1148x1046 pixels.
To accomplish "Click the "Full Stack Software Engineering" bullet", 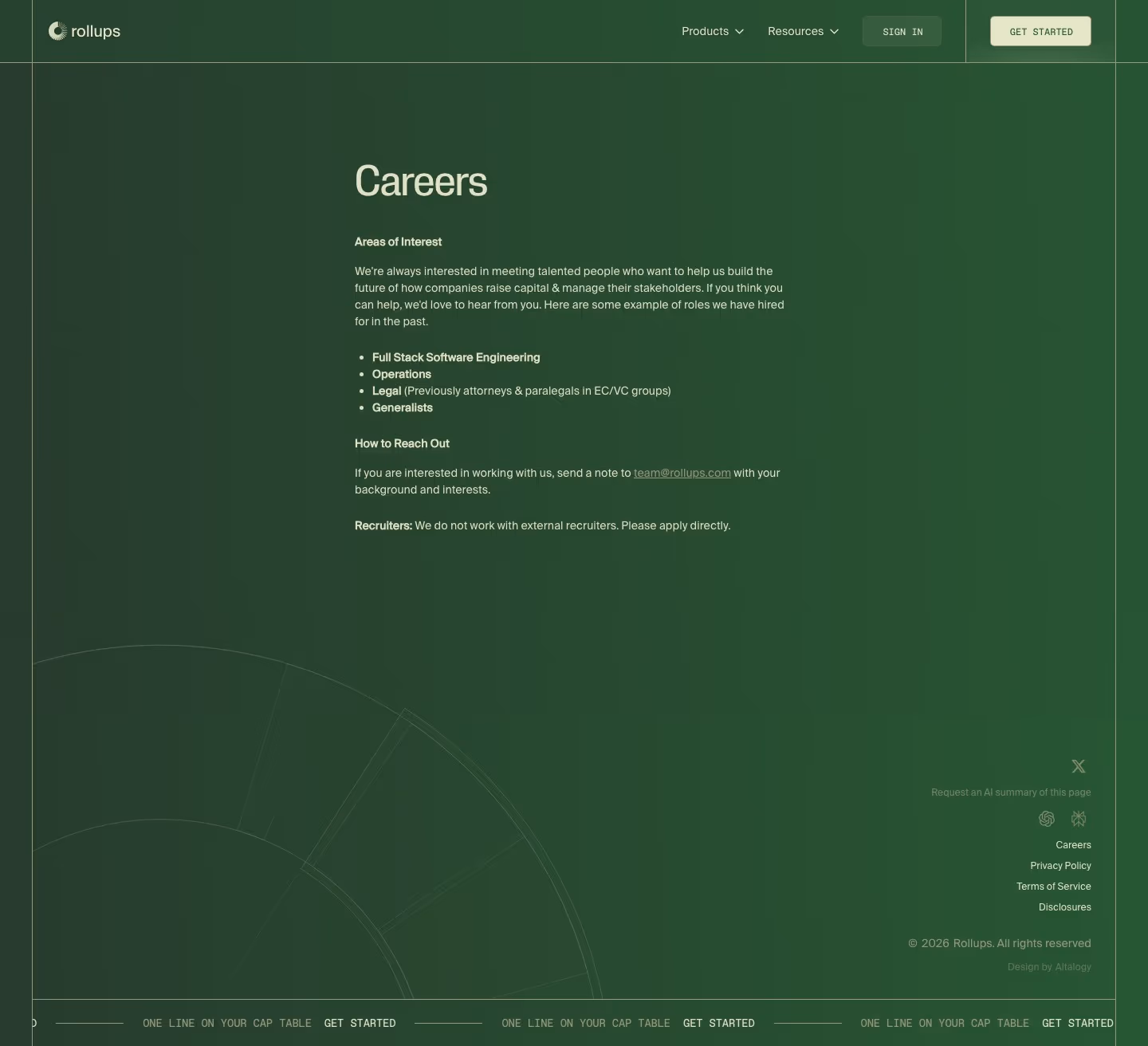I will point(456,357).
